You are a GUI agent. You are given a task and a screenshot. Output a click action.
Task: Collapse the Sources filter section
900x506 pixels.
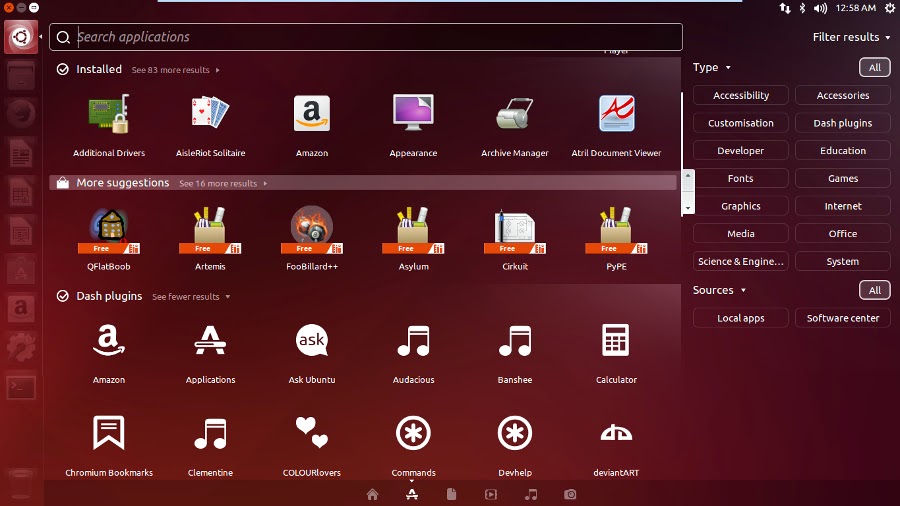tap(719, 290)
